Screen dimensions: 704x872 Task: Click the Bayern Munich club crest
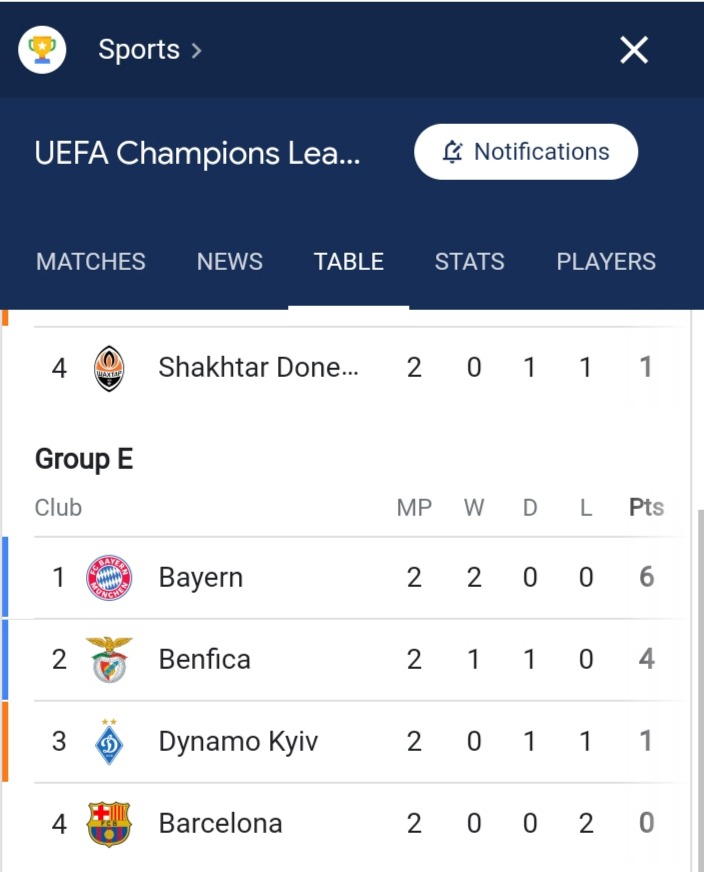click(x=109, y=577)
